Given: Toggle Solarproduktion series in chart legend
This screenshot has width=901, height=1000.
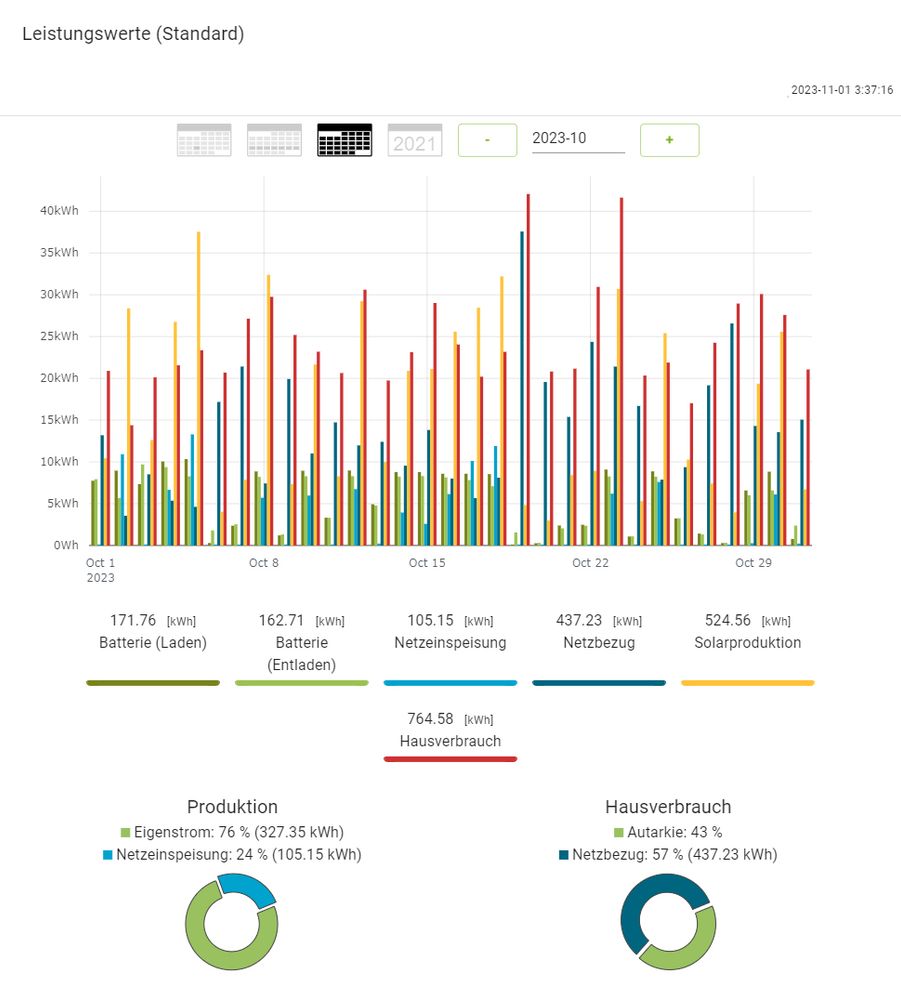Looking at the screenshot, I should coord(747,642).
